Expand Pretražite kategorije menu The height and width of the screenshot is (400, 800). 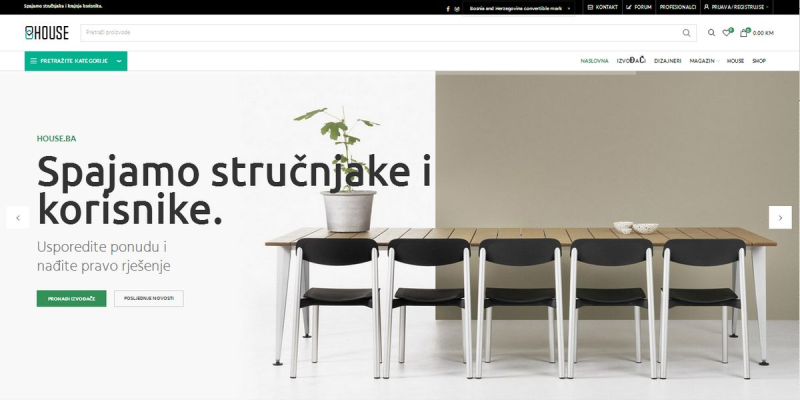point(76,61)
